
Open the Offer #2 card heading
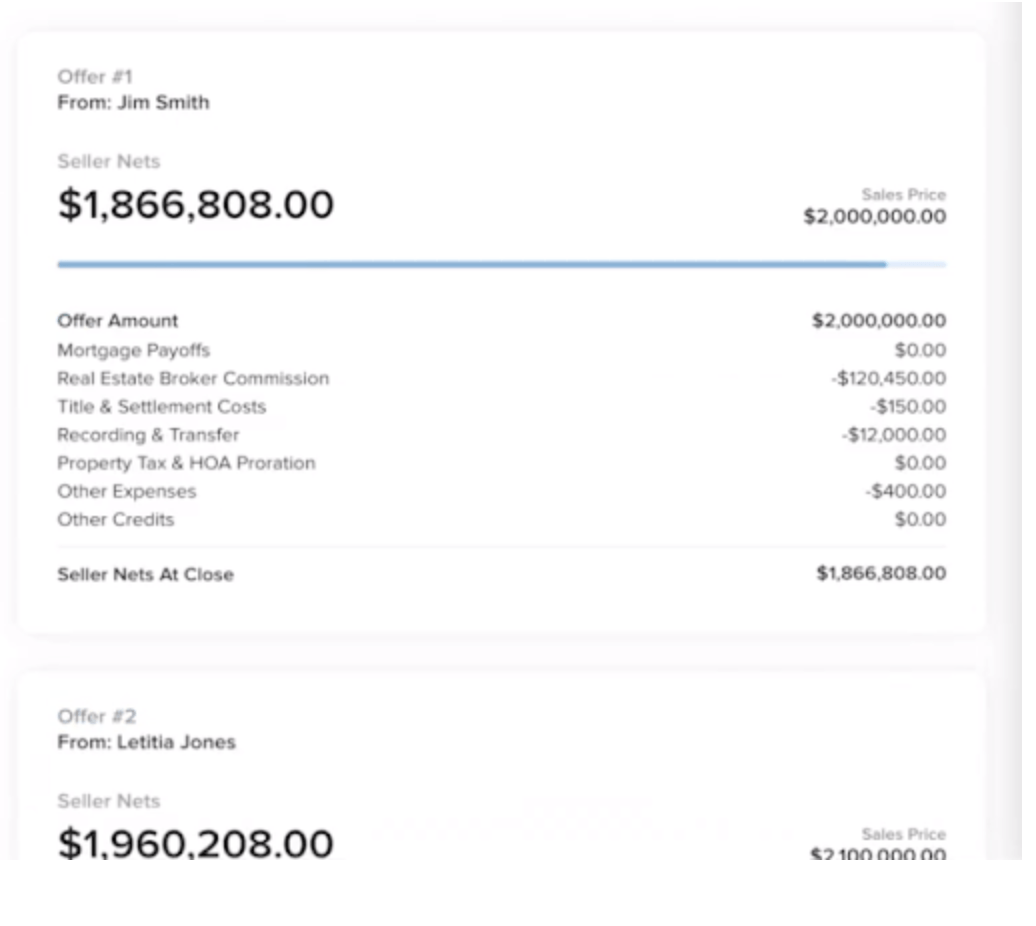pyautogui.click(x=96, y=717)
